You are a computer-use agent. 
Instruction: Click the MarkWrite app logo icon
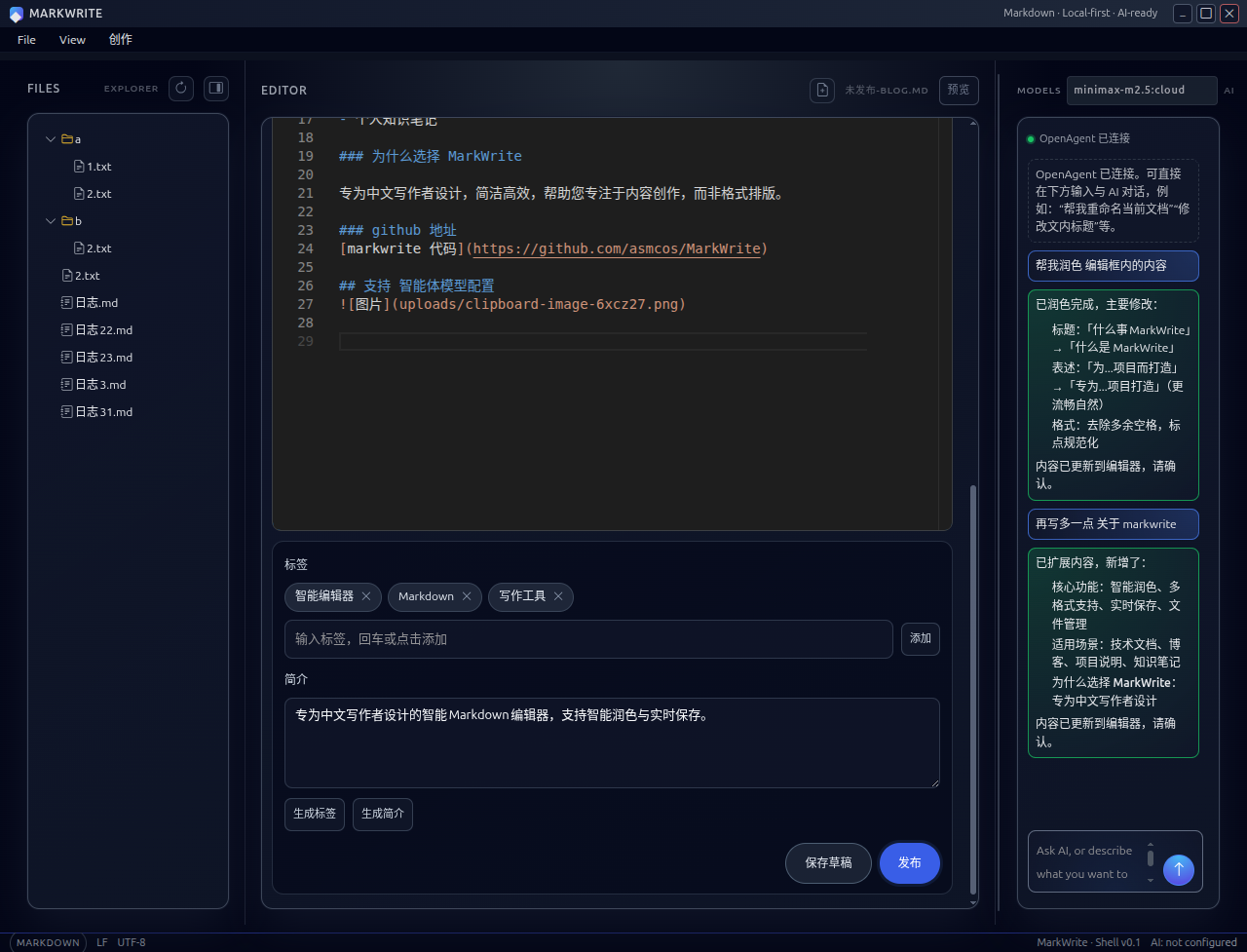point(16,14)
